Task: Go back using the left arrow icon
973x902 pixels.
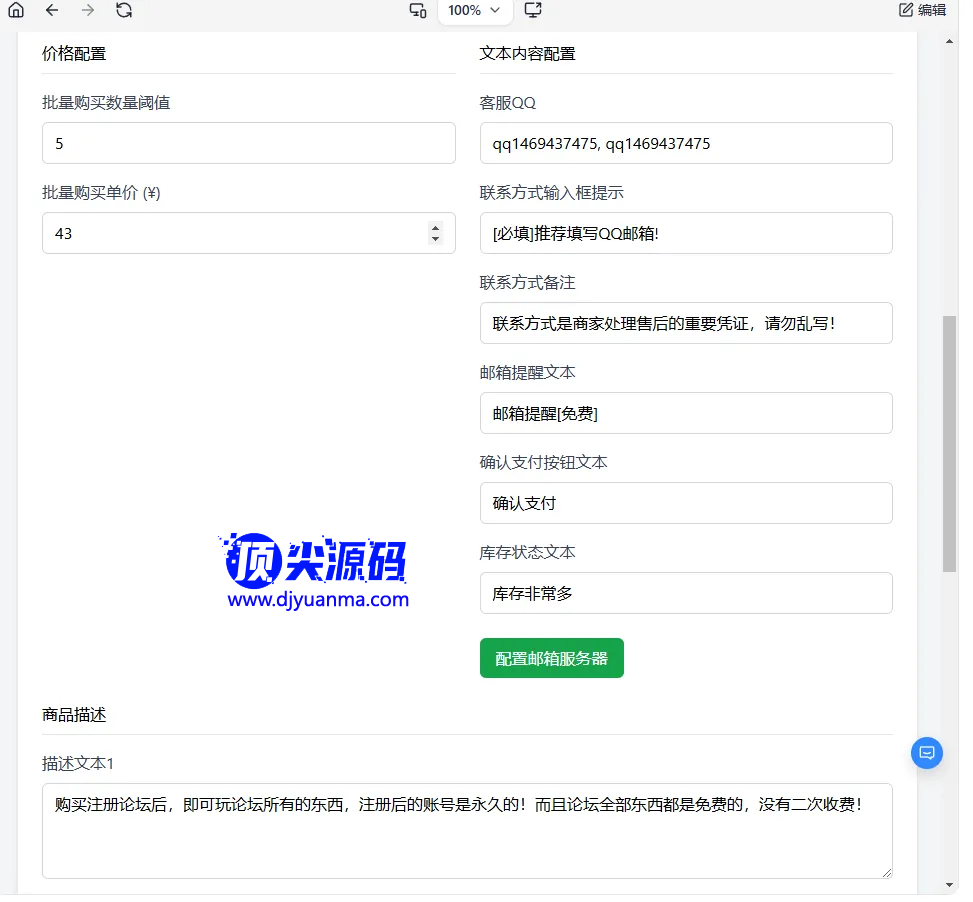Action: tap(52, 11)
